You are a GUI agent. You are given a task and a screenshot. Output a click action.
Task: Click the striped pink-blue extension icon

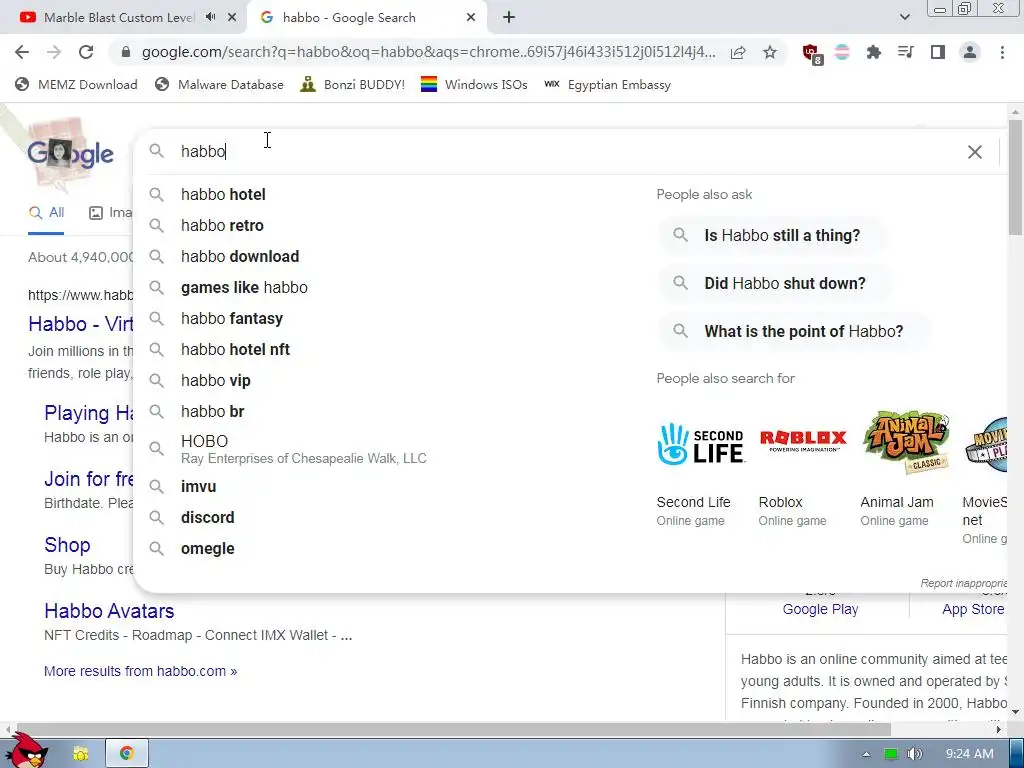[842, 52]
